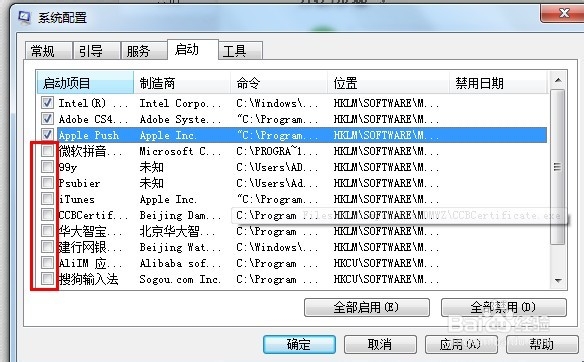Select the Alibaba sof manufacturer cell

click(x=180, y=263)
